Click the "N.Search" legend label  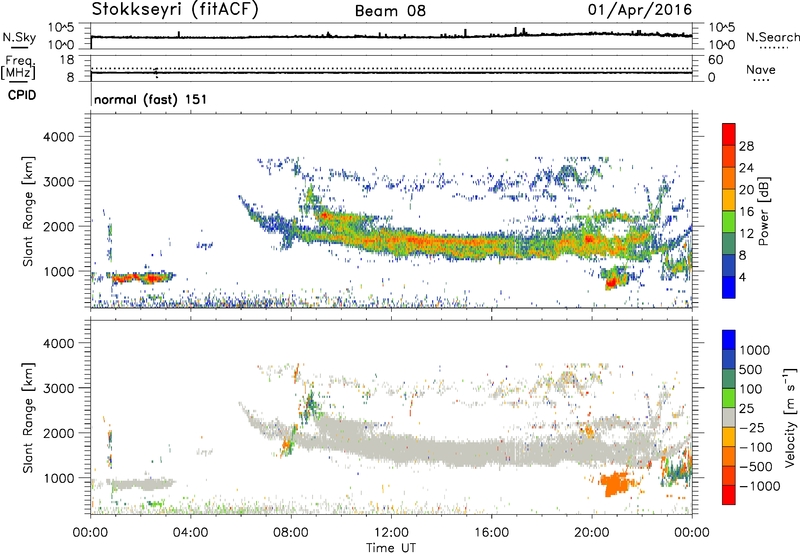[773, 37]
